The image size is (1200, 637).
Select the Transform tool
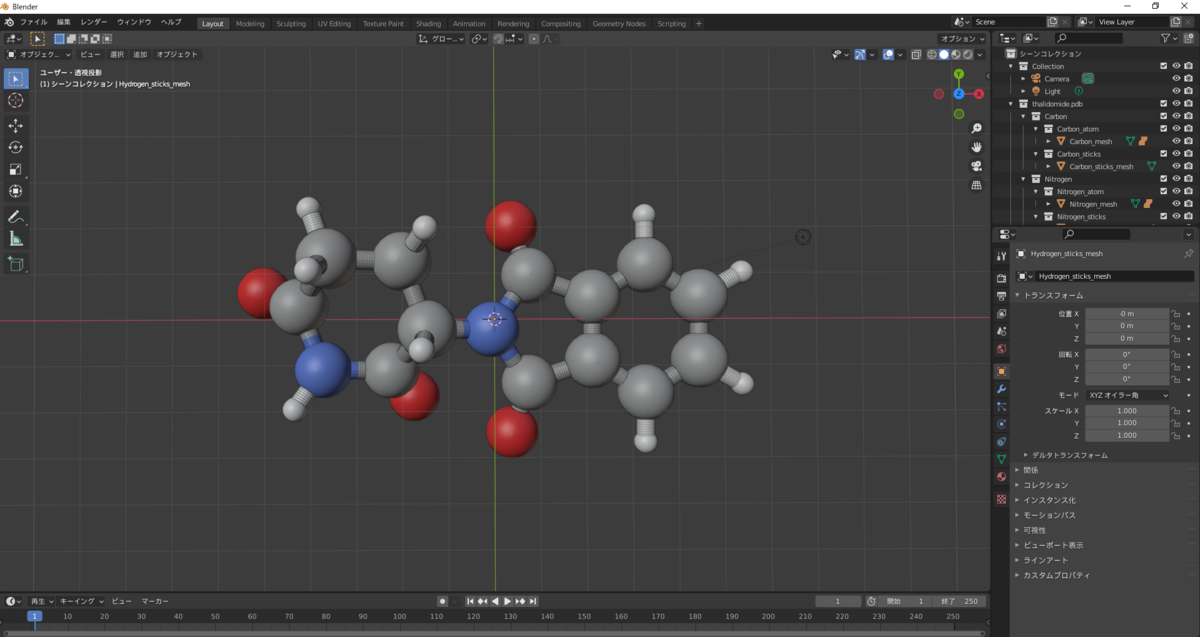point(16,191)
